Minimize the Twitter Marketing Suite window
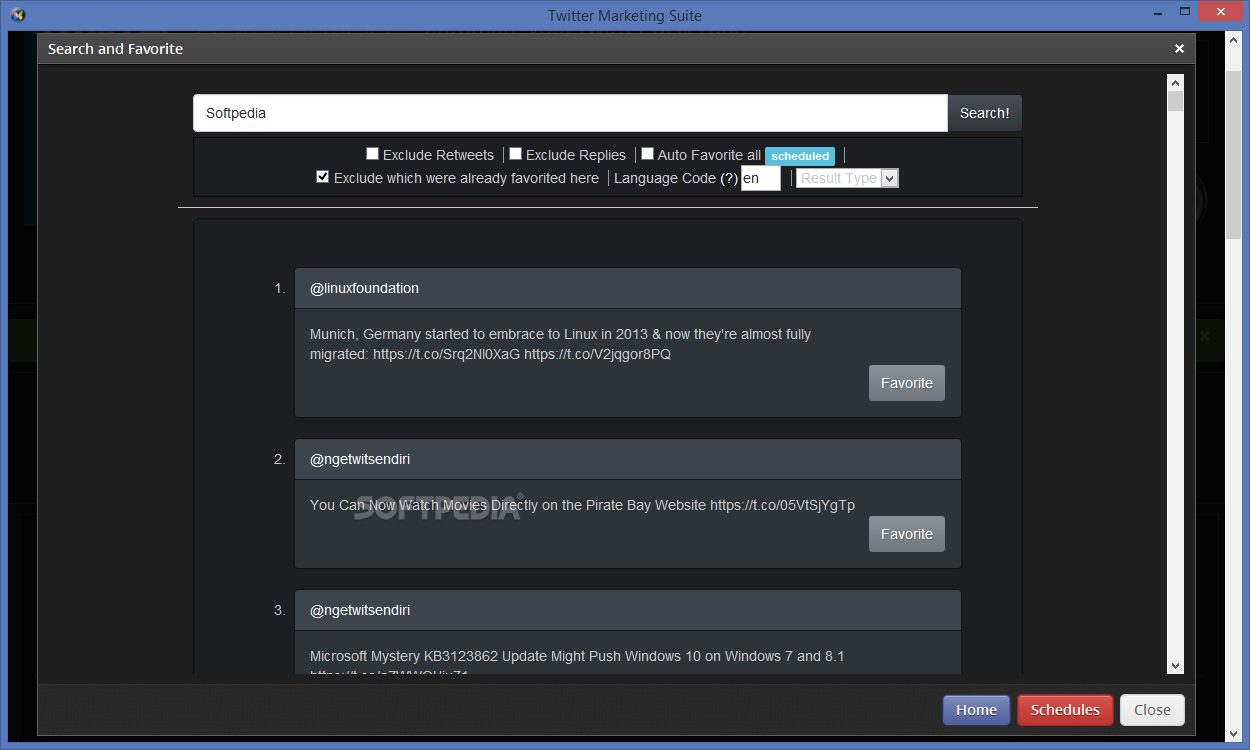 coord(1157,13)
